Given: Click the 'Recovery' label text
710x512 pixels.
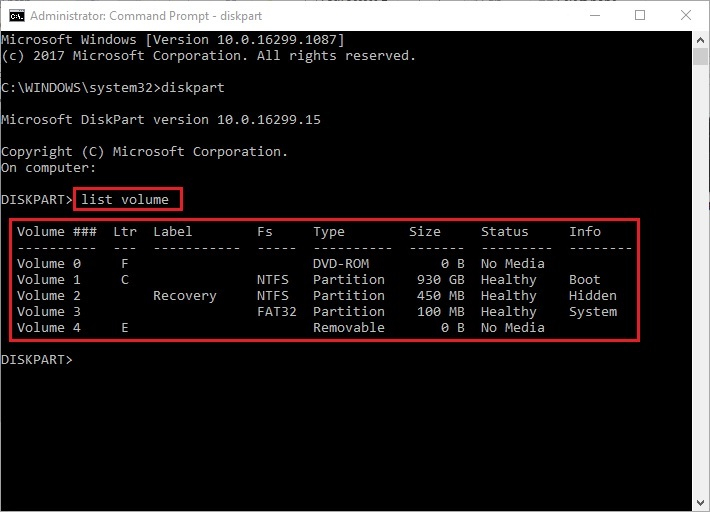Looking at the screenshot, I should click(185, 296).
